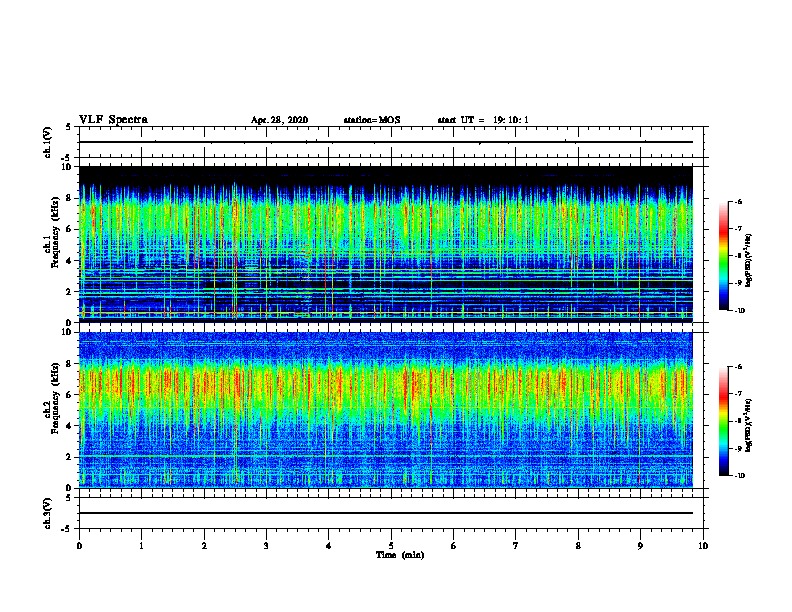Click the date "Apr. 28, 2020"
Screen dimensions: 792x612
coord(279,120)
